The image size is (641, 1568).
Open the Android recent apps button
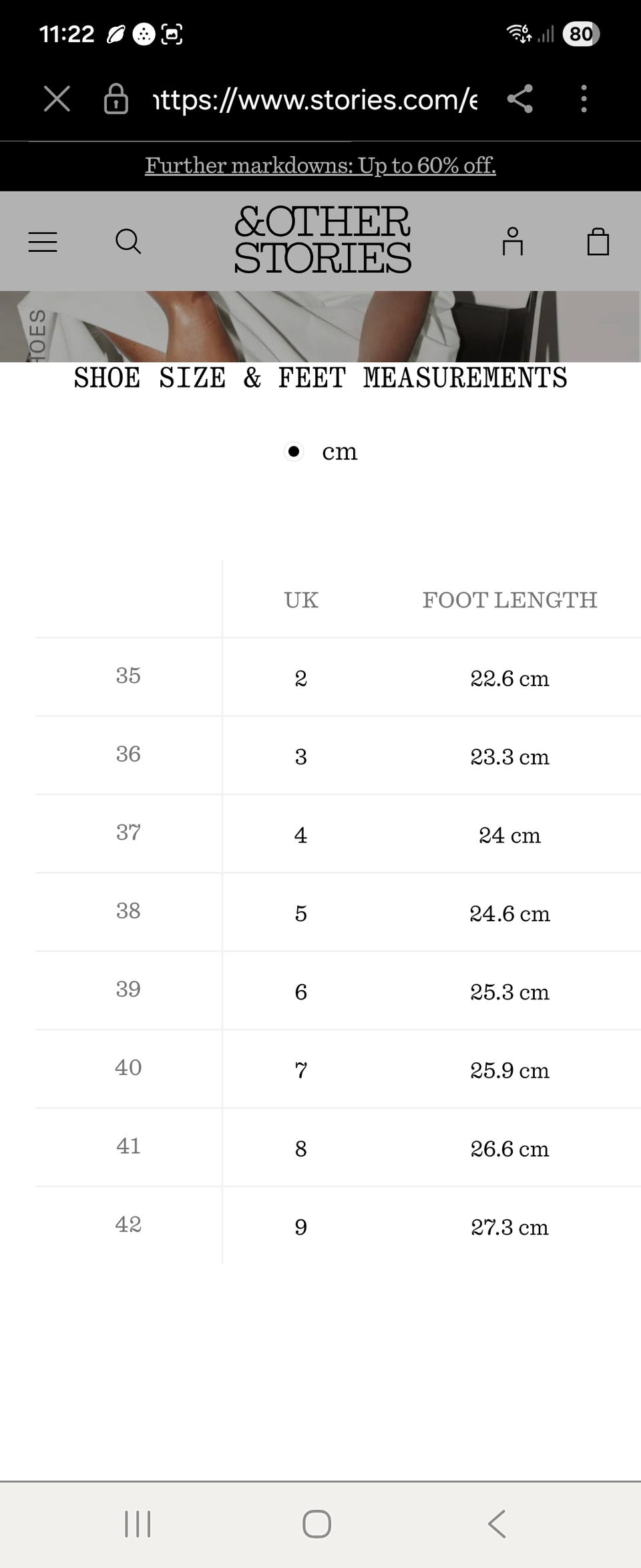tap(138, 1524)
